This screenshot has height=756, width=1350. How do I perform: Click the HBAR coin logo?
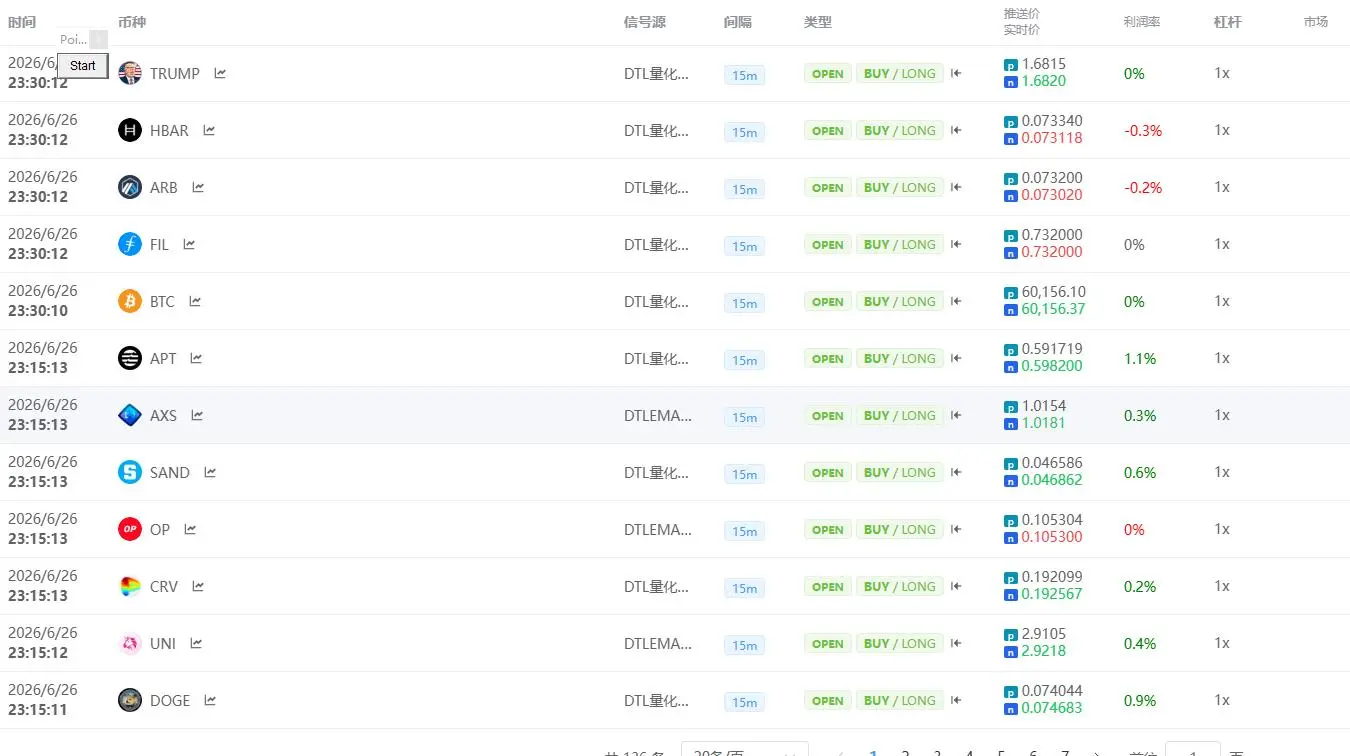[130, 130]
